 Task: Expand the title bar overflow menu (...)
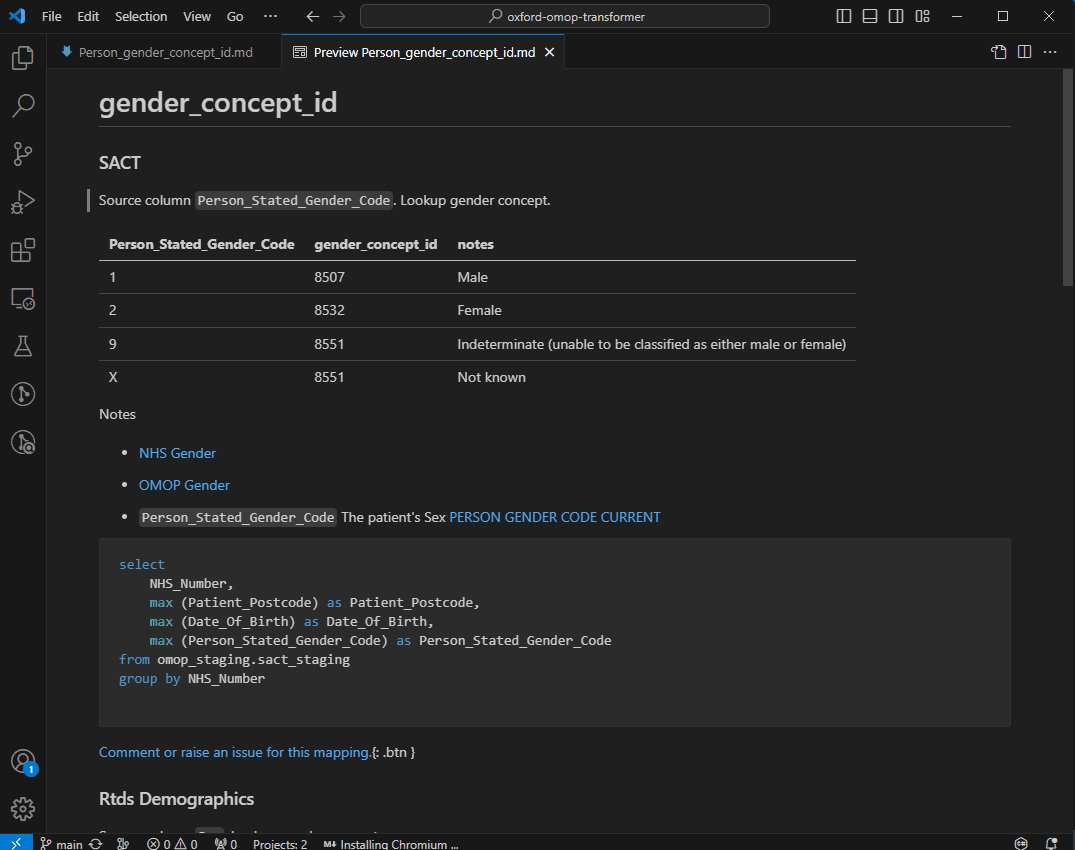tap(270, 16)
